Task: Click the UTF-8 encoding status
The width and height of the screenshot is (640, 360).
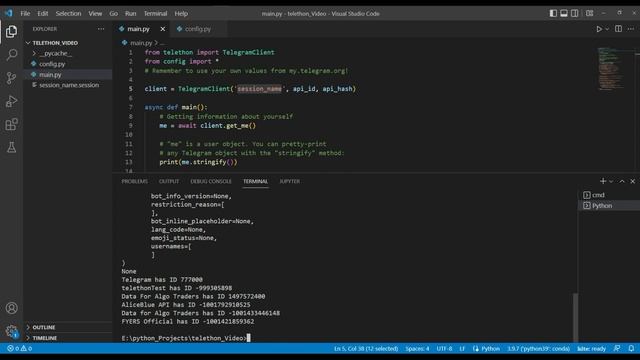Action: 444,349
